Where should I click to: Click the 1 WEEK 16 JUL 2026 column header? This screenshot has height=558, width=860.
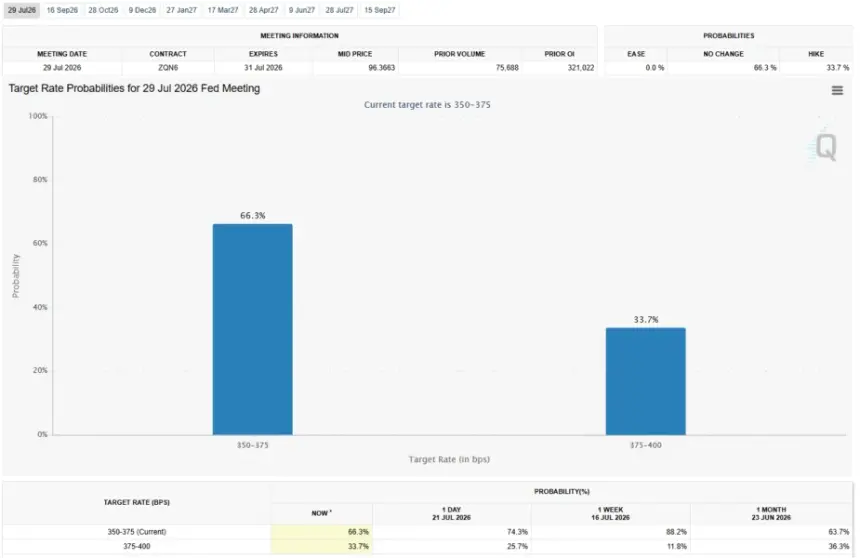coord(610,514)
